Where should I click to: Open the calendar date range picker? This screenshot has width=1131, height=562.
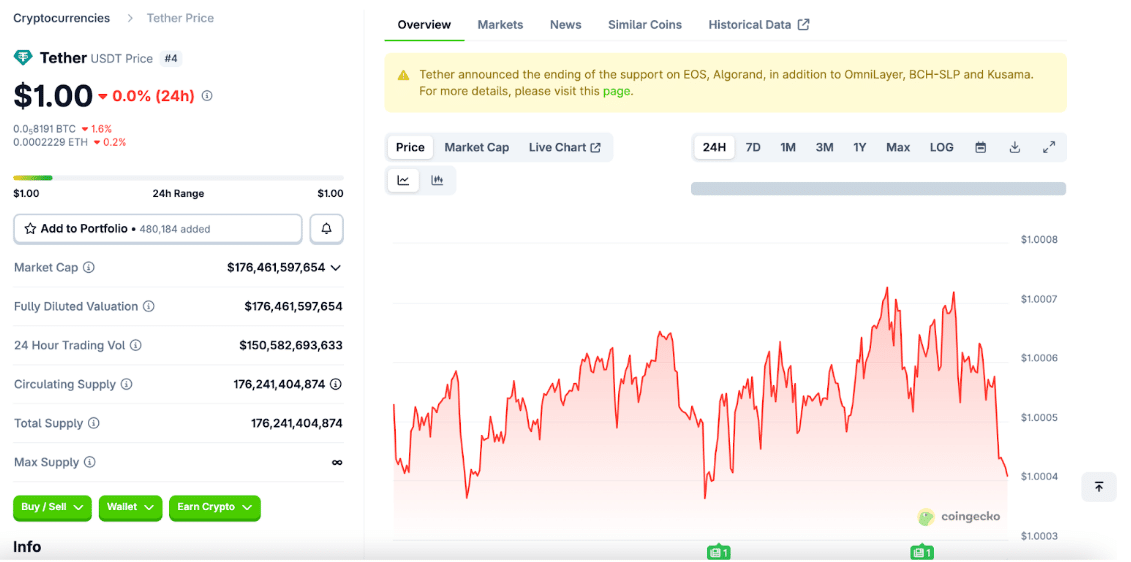click(981, 148)
